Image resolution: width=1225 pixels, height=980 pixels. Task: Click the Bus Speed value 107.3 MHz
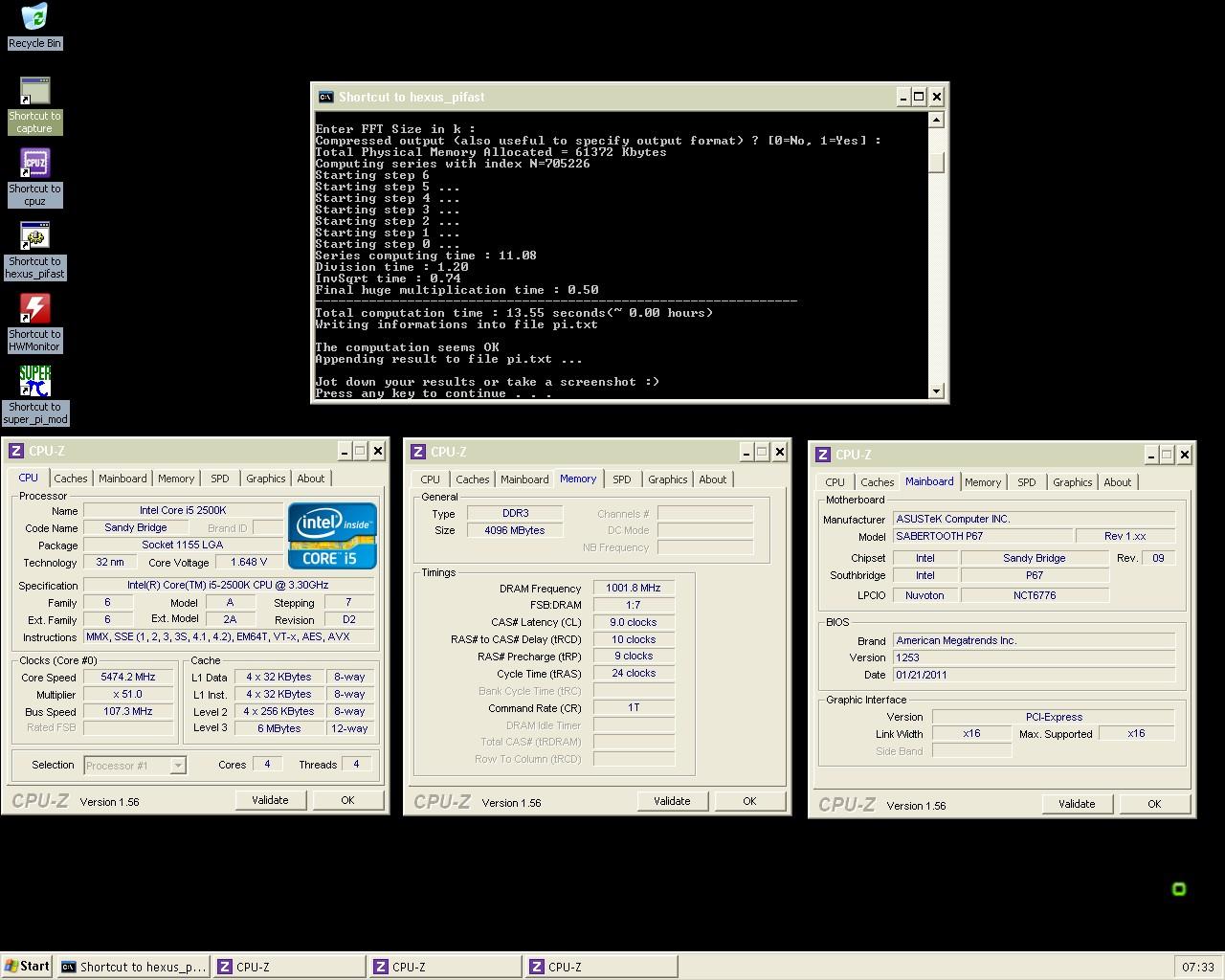128,711
